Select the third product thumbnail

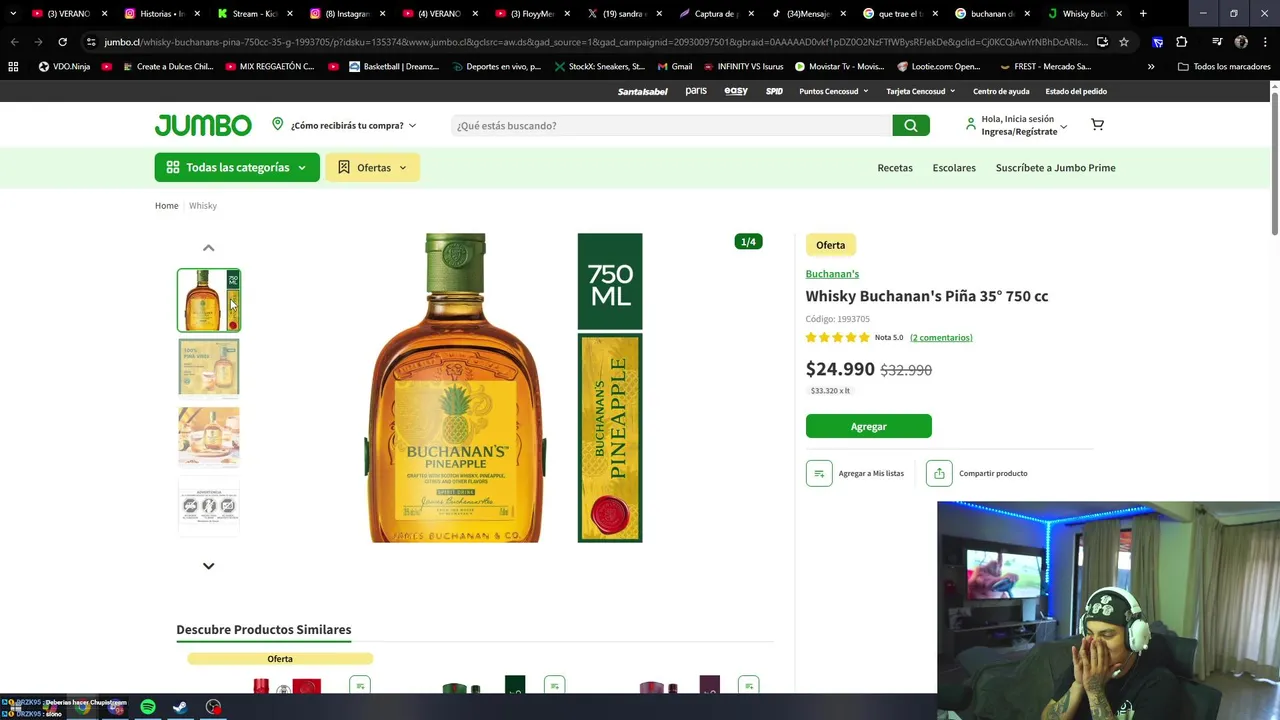[x=209, y=436]
